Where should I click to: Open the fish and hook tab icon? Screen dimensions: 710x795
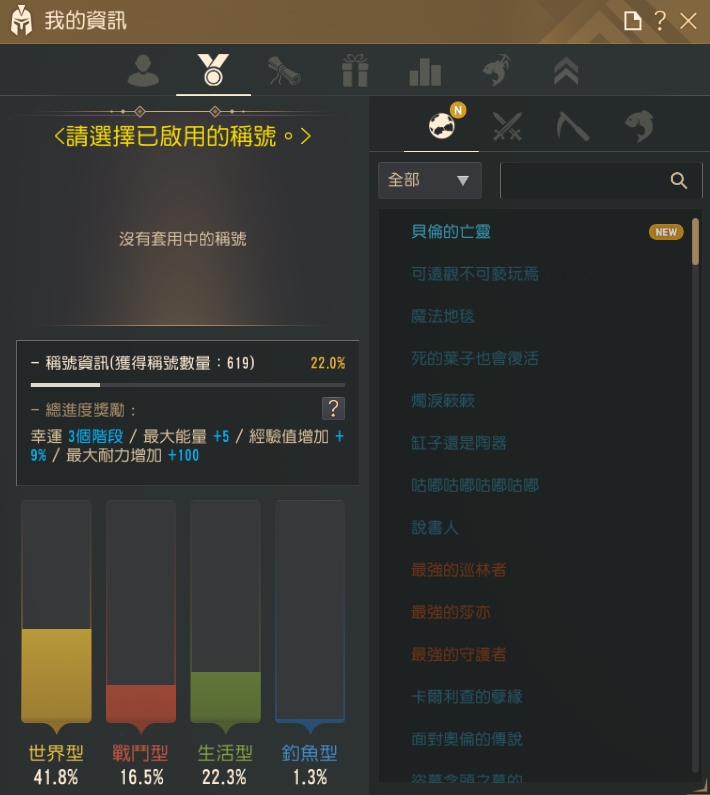pyautogui.click(x=496, y=70)
